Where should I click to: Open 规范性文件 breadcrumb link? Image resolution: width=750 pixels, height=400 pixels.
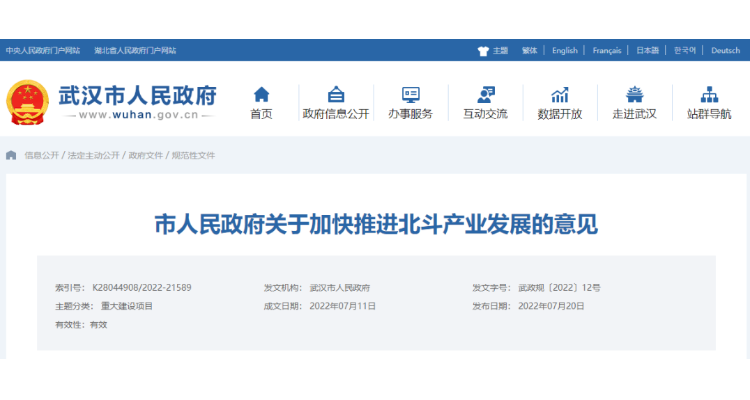tap(193, 156)
